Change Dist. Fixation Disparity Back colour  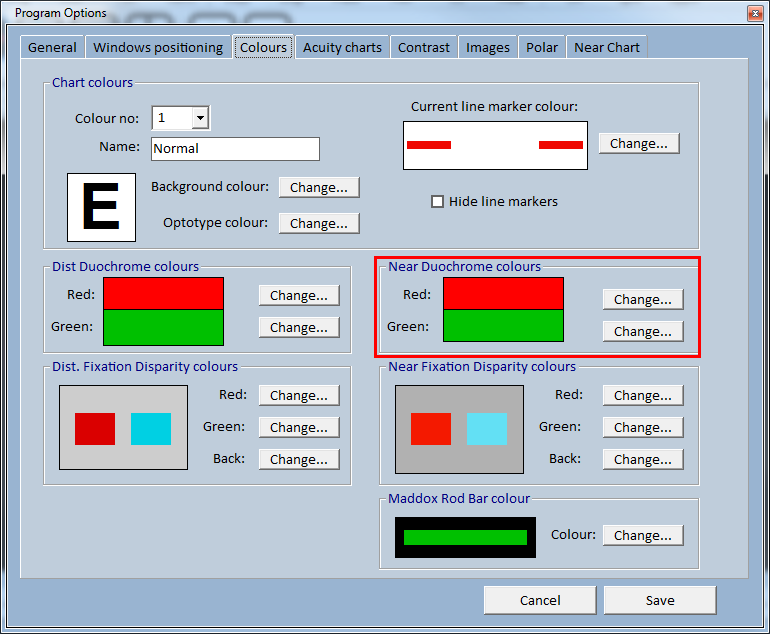298,459
